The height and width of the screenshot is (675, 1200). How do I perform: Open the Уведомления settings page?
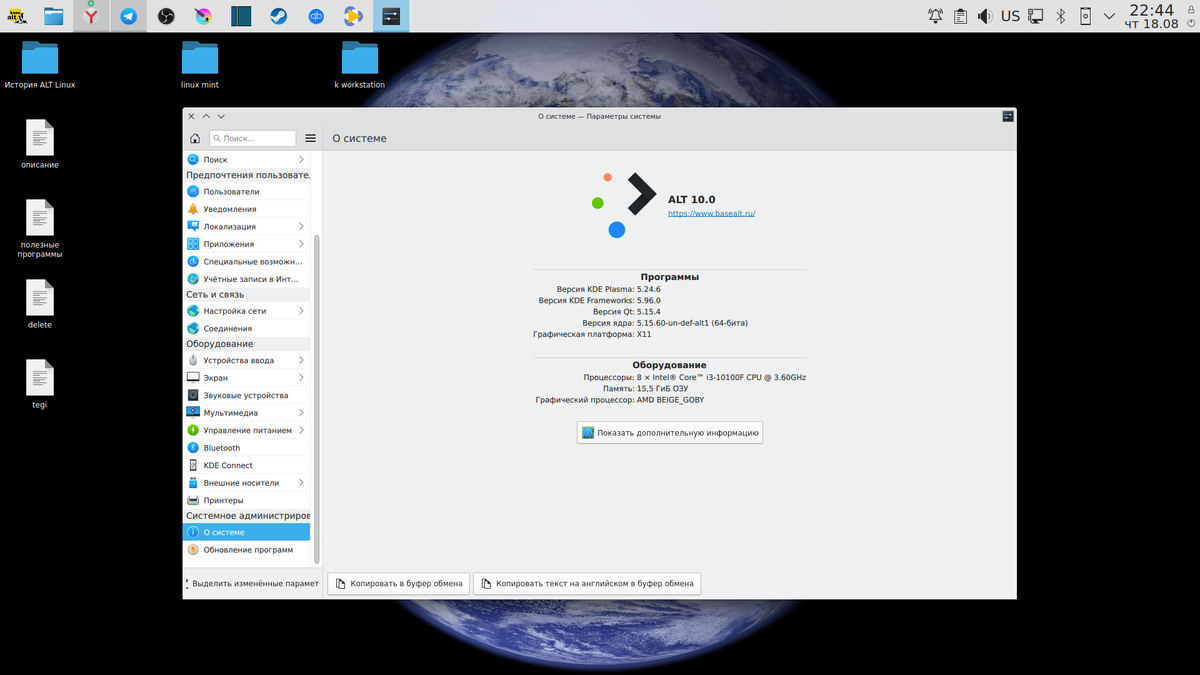pyautogui.click(x=246, y=209)
